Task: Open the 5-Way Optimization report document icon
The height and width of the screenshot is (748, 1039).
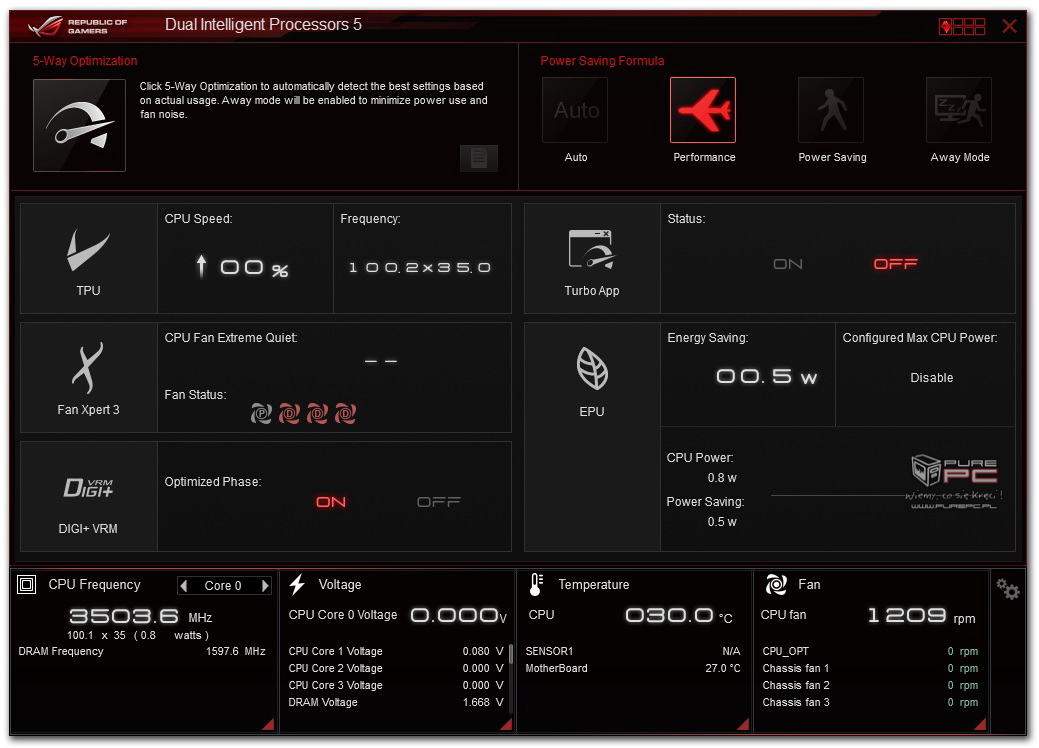Action: 478,158
